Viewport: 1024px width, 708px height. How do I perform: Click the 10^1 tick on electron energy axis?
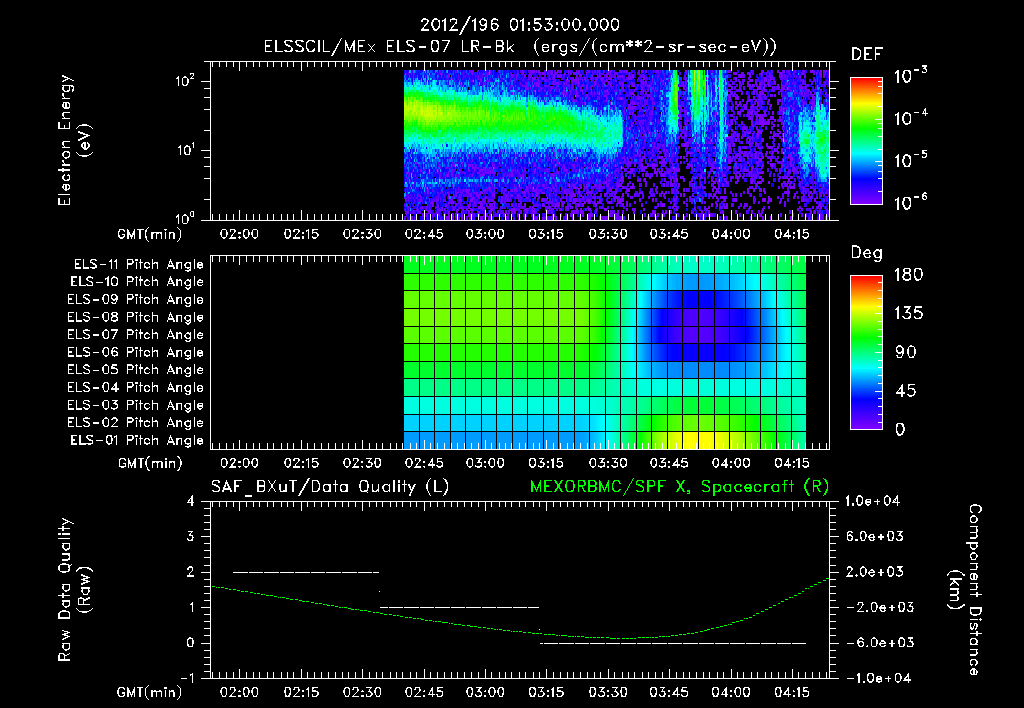pos(185,150)
